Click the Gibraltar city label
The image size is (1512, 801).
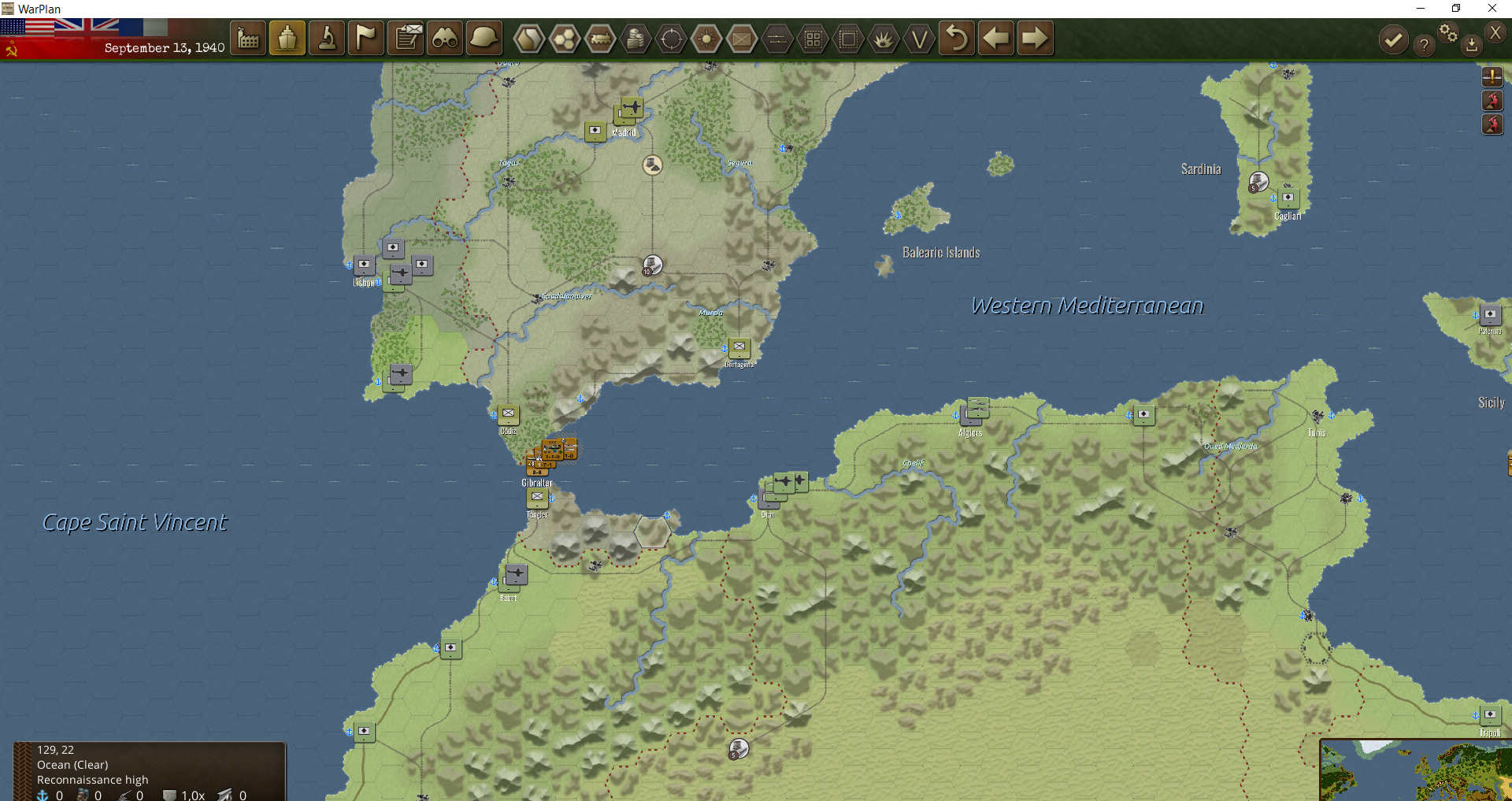[x=537, y=483]
